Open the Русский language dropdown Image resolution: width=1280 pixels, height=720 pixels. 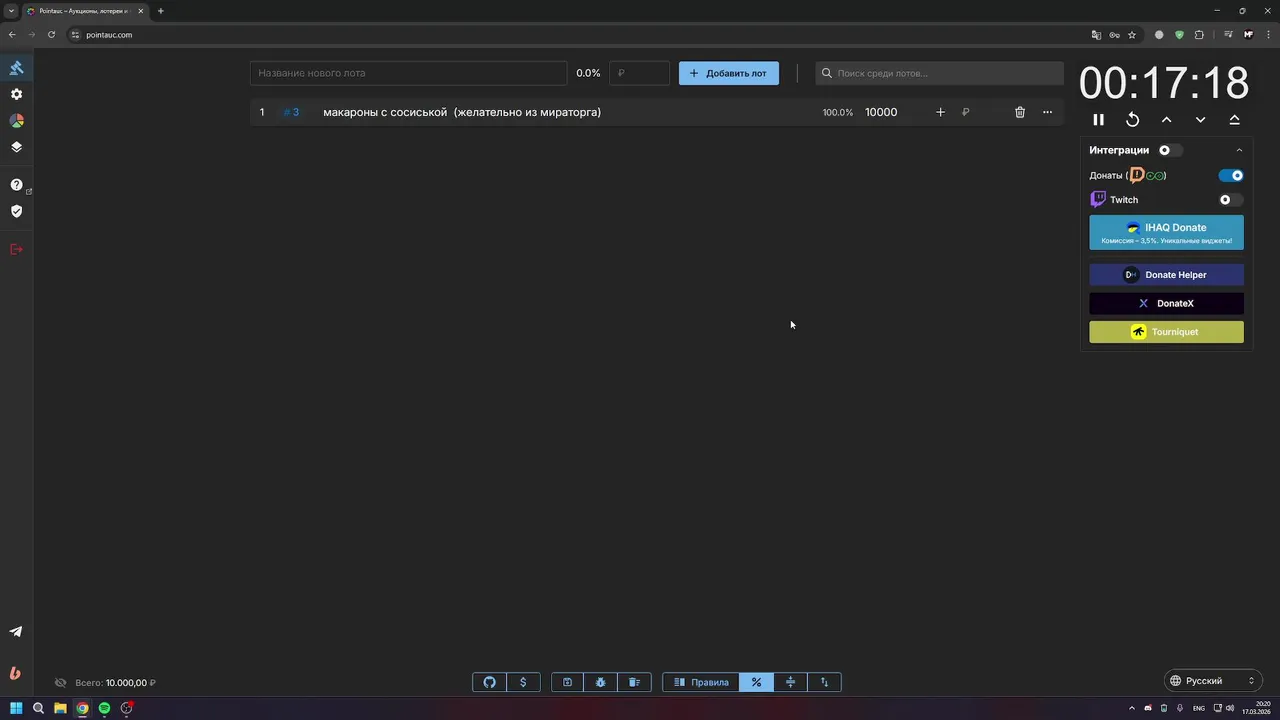(x=1212, y=681)
